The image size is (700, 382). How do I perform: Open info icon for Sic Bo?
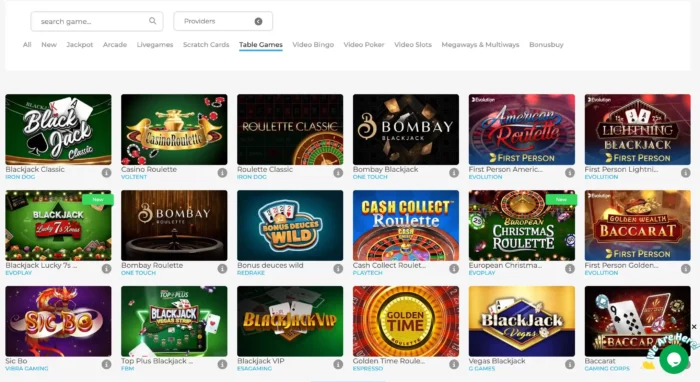(106, 365)
